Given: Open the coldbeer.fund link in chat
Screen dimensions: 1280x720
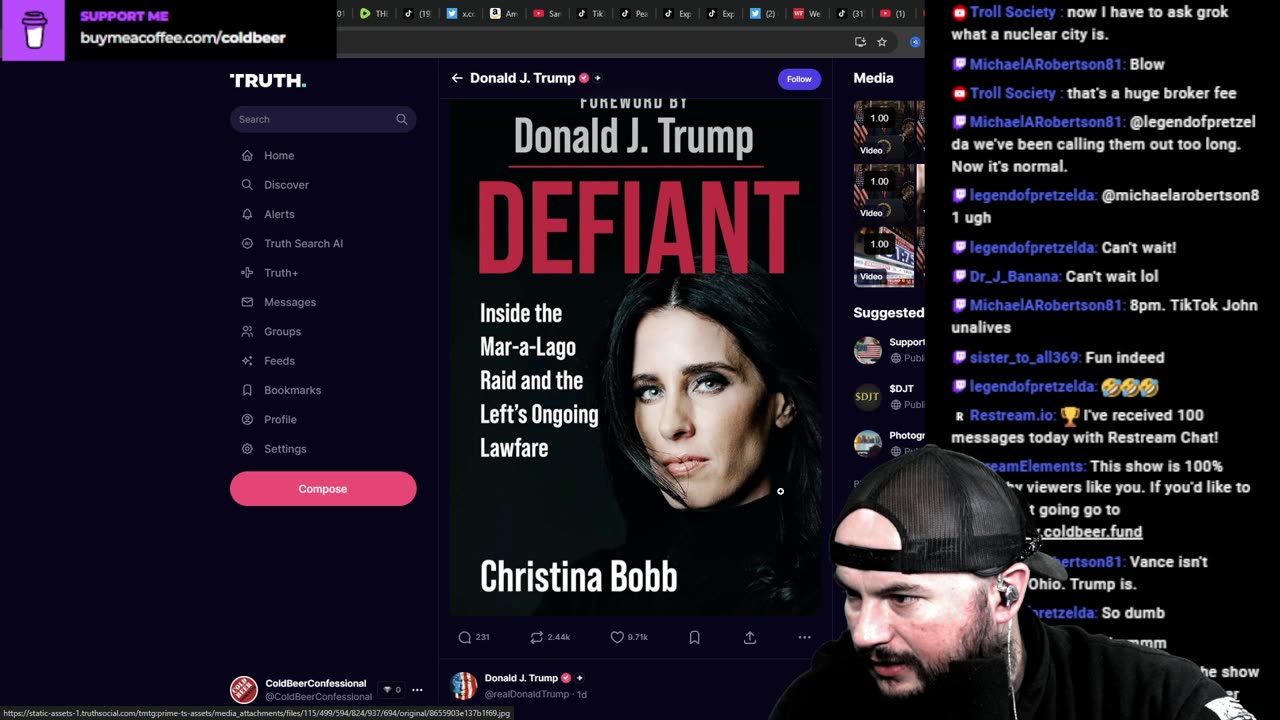Looking at the screenshot, I should pos(1092,532).
